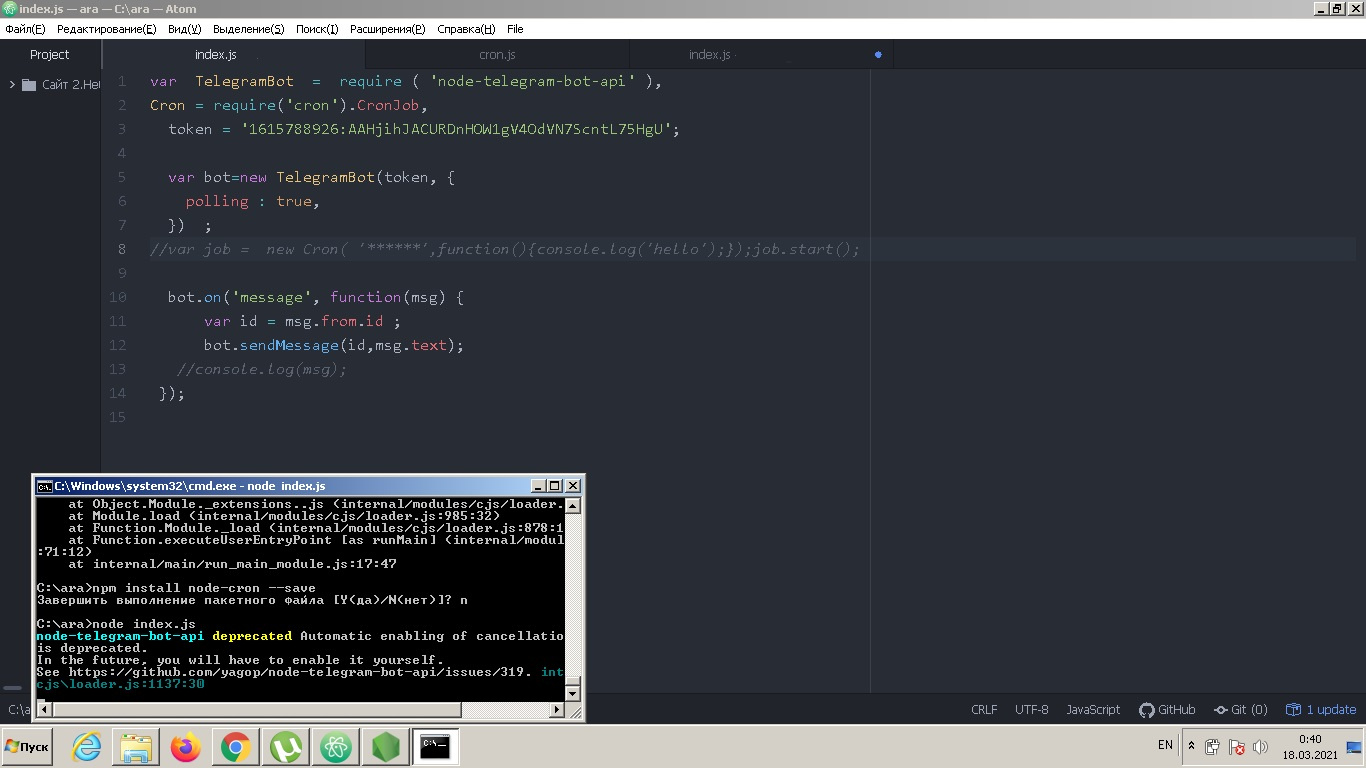Click 'npm install node-cron --save' in cmd
Viewport: 1366px width, 768px height.
pyautogui.click(x=204, y=588)
